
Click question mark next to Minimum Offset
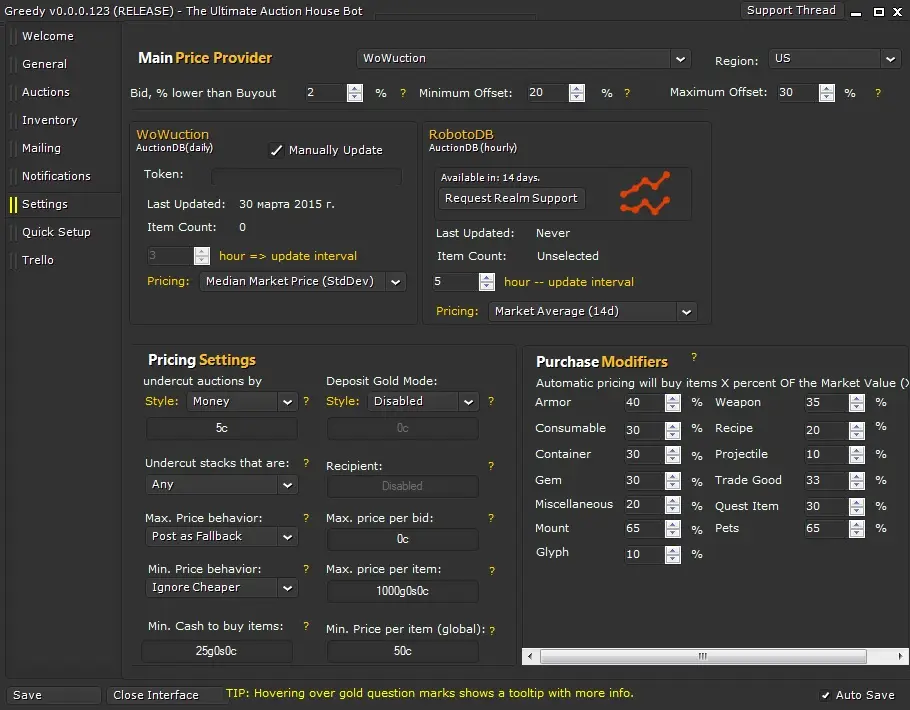coord(627,93)
